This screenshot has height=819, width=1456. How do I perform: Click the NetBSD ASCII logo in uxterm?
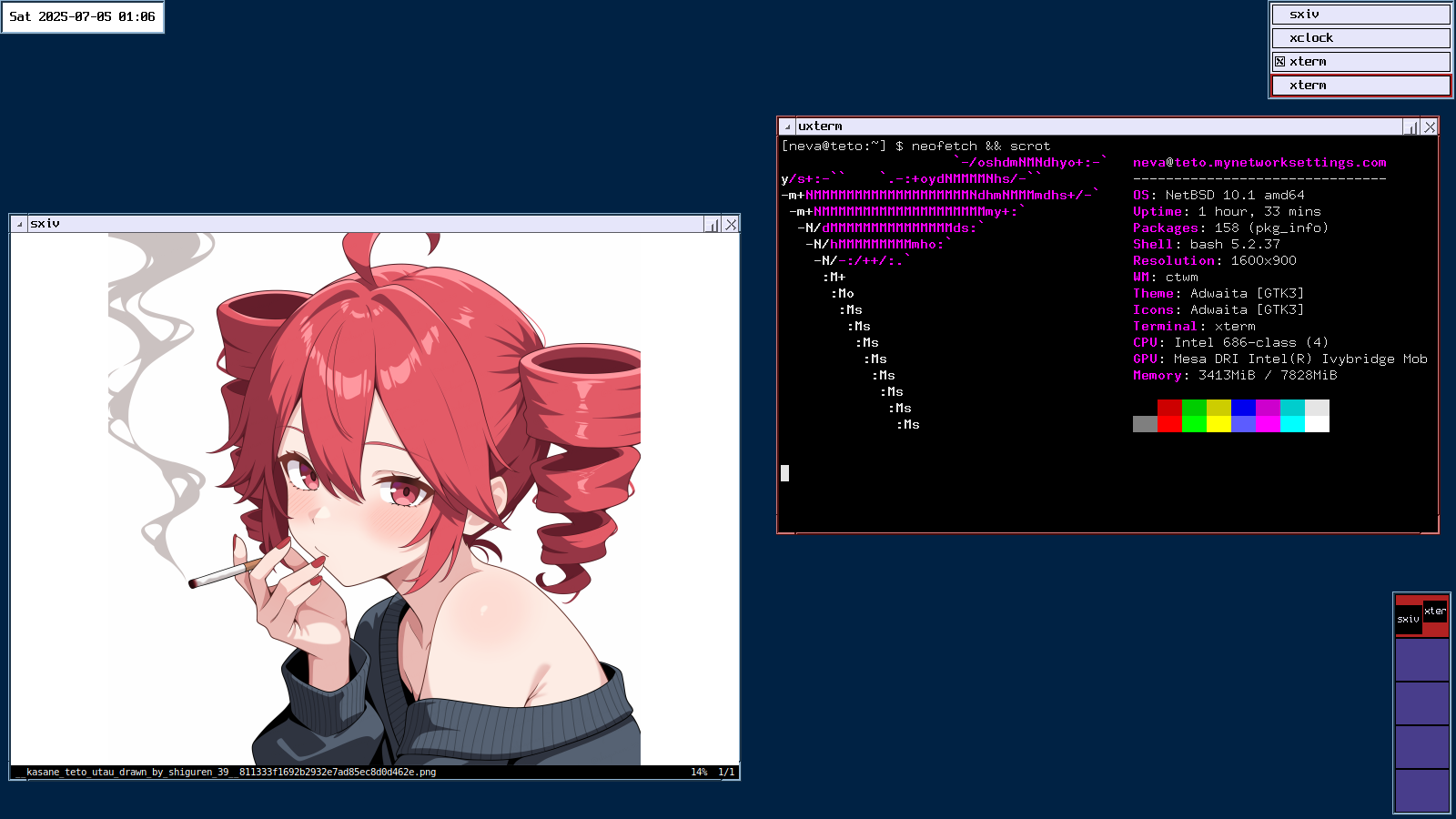pyautogui.click(x=945, y=293)
